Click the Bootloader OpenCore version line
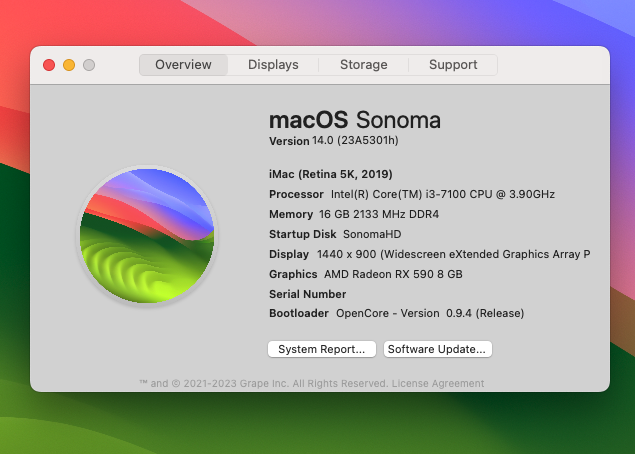The height and width of the screenshot is (454, 635). click(x=396, y=313)
